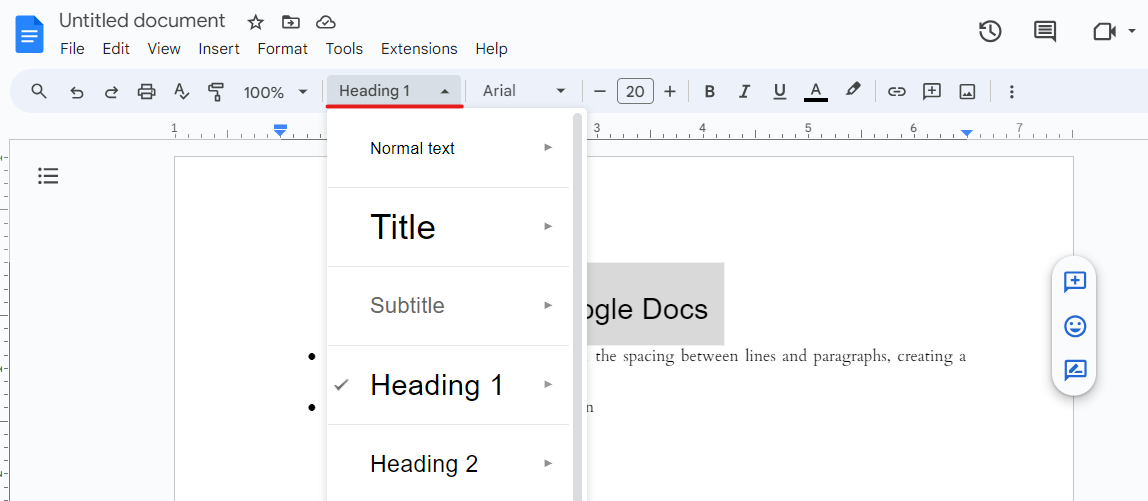Select Heading 2 from styles list

[424, 463]
